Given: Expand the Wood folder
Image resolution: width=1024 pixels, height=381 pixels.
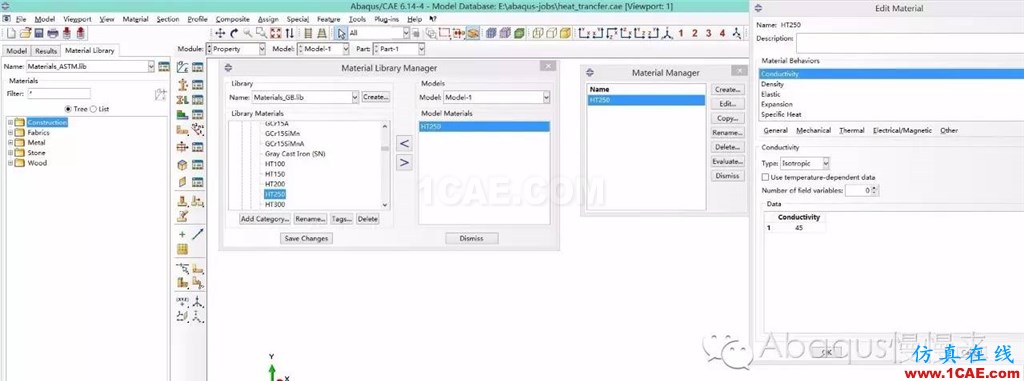Looking at the screenshot, I should pos(10,163).
